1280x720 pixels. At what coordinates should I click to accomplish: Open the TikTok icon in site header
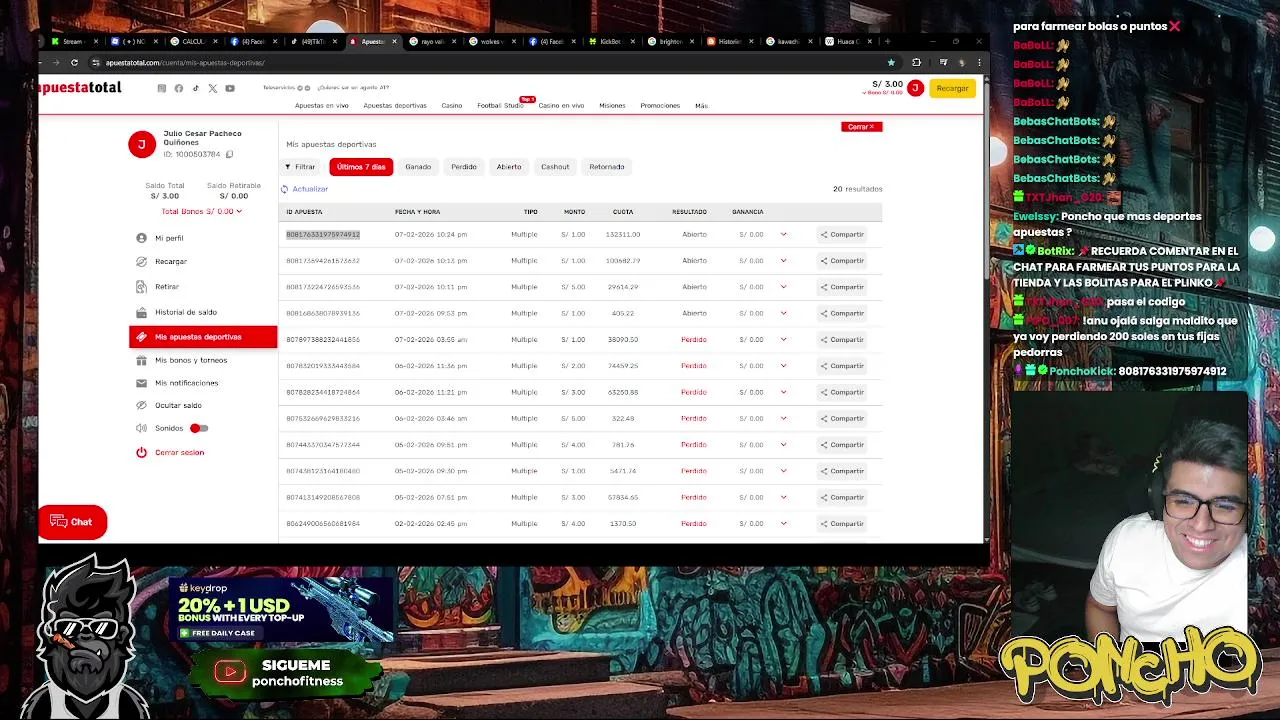(195, 88)
